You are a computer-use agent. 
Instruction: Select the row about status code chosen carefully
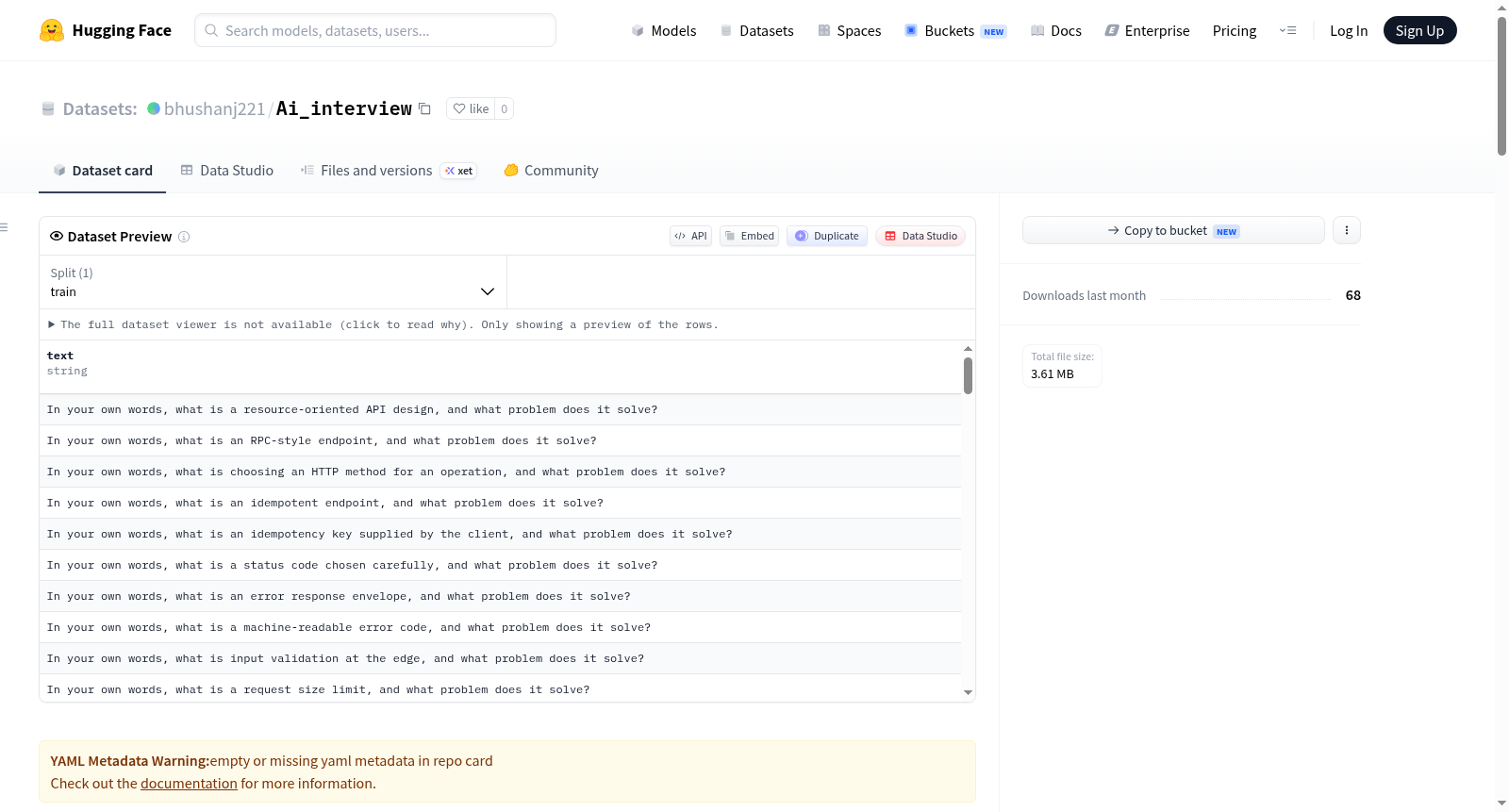pyautogui.click(x=500, y=565)
